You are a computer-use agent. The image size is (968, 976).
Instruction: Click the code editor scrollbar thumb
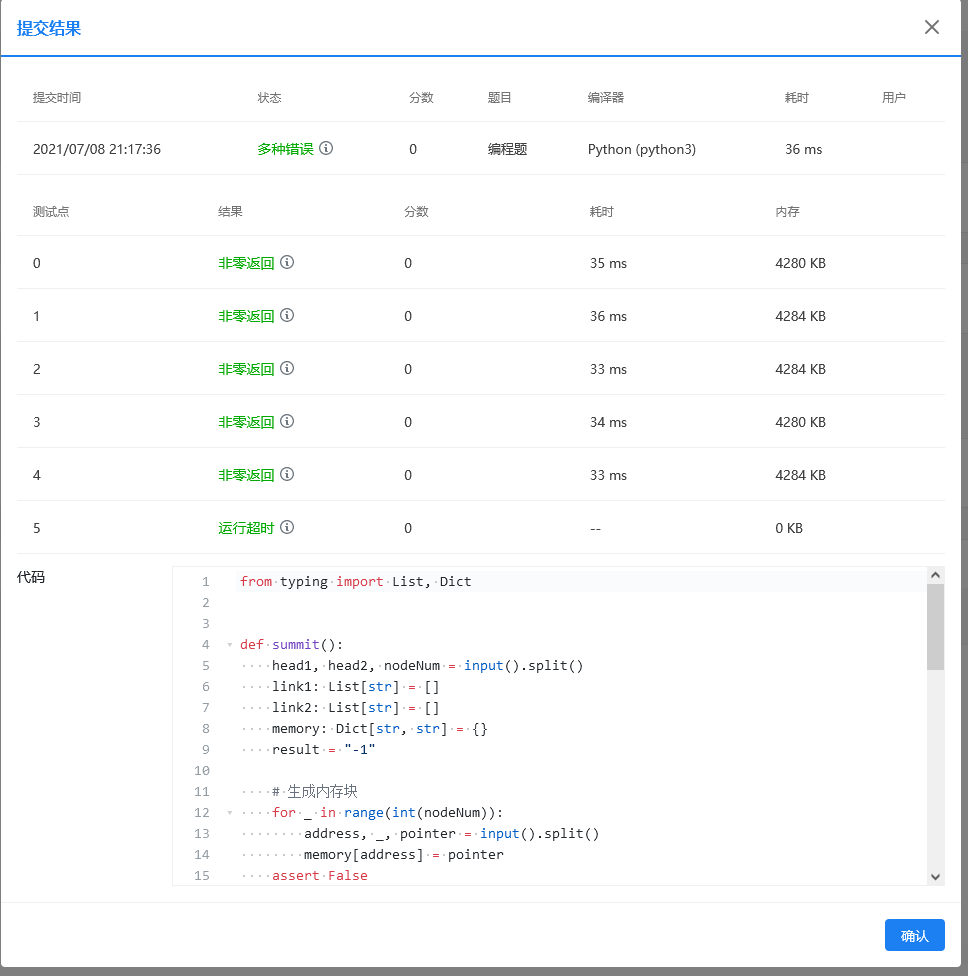click(935, 627)
